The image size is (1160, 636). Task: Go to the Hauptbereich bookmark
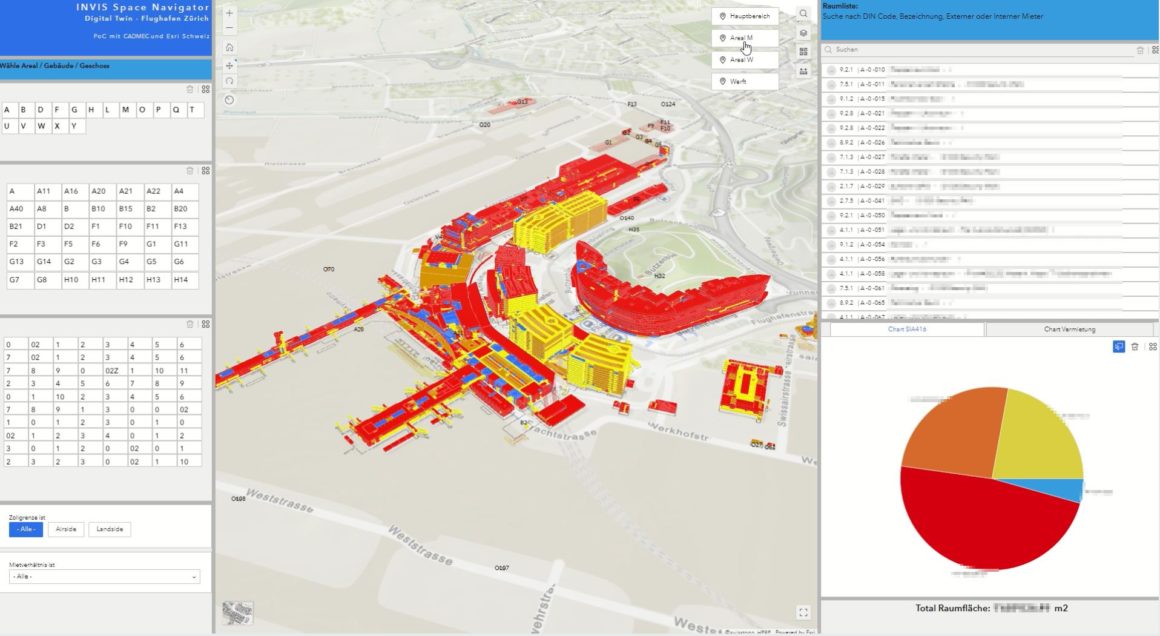(745, 16)
